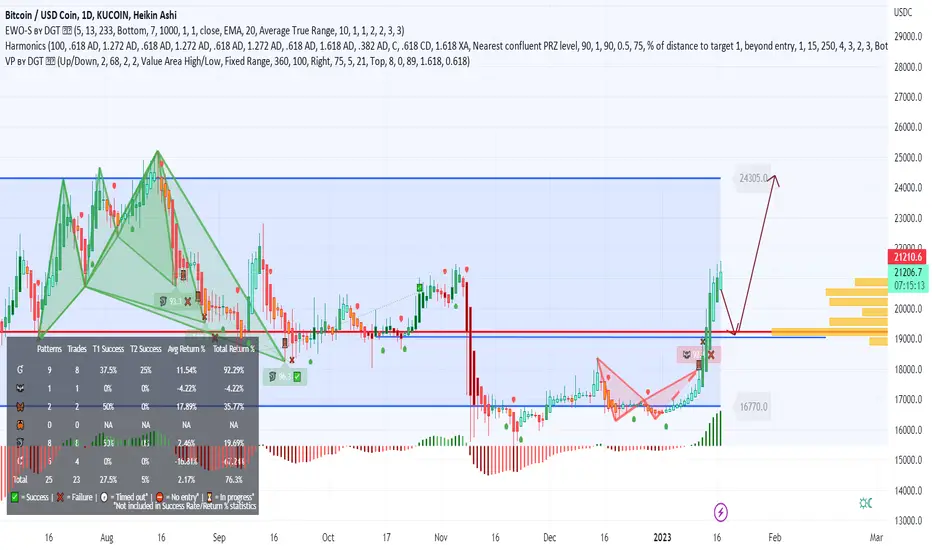
Task: Click the Feb label on time axis
Action: coord(774,538)
